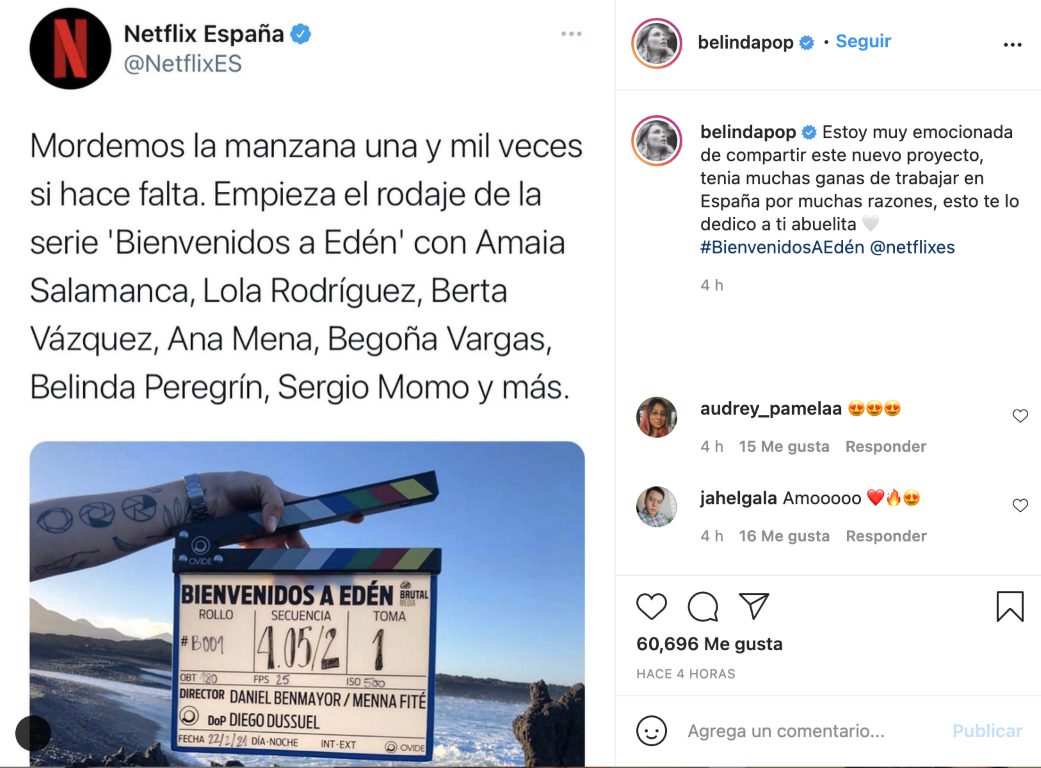The width and height of the screenshot is (1041, 768).
Task: Open the #BienvenidosAEdén hashtag link
Action: [x=782, y=248]
